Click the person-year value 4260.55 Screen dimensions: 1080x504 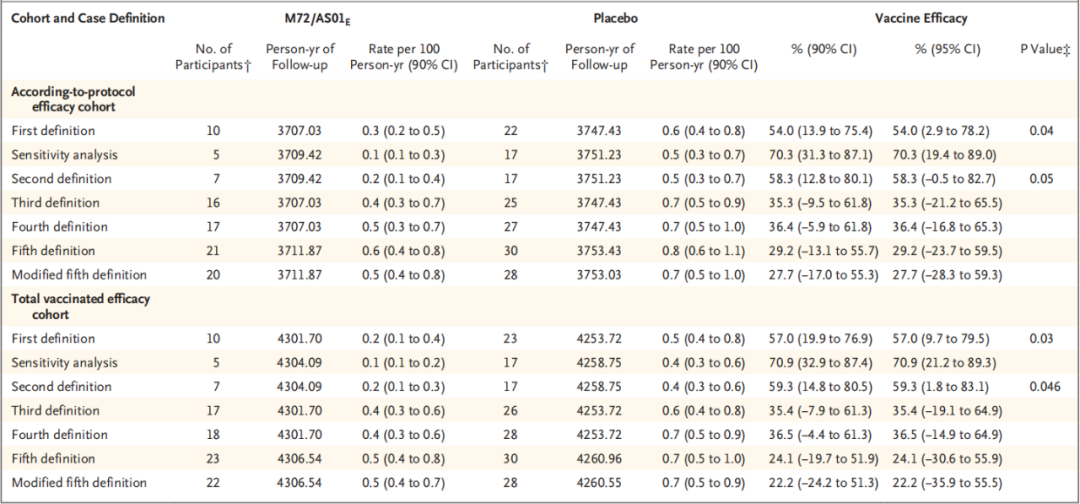[601, 483]
